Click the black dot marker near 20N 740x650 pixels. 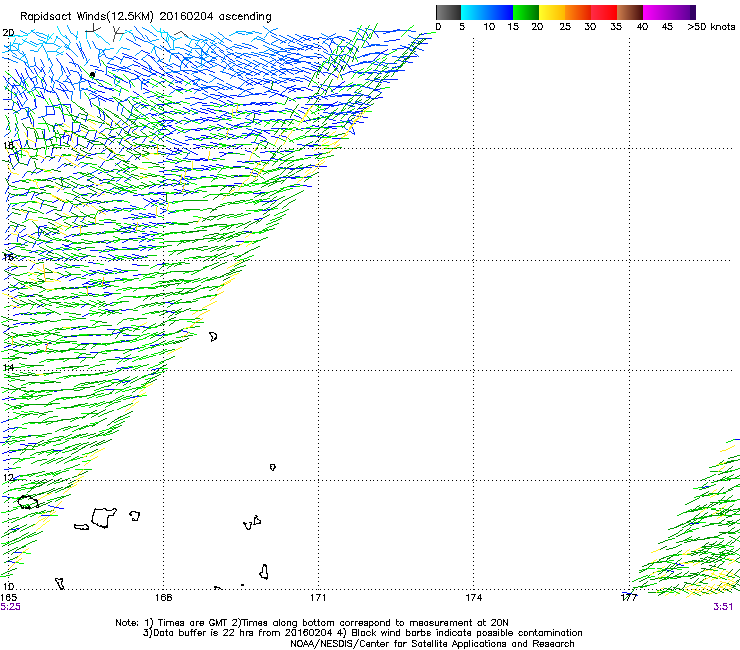pyautogui.click(x=92, y=75)
